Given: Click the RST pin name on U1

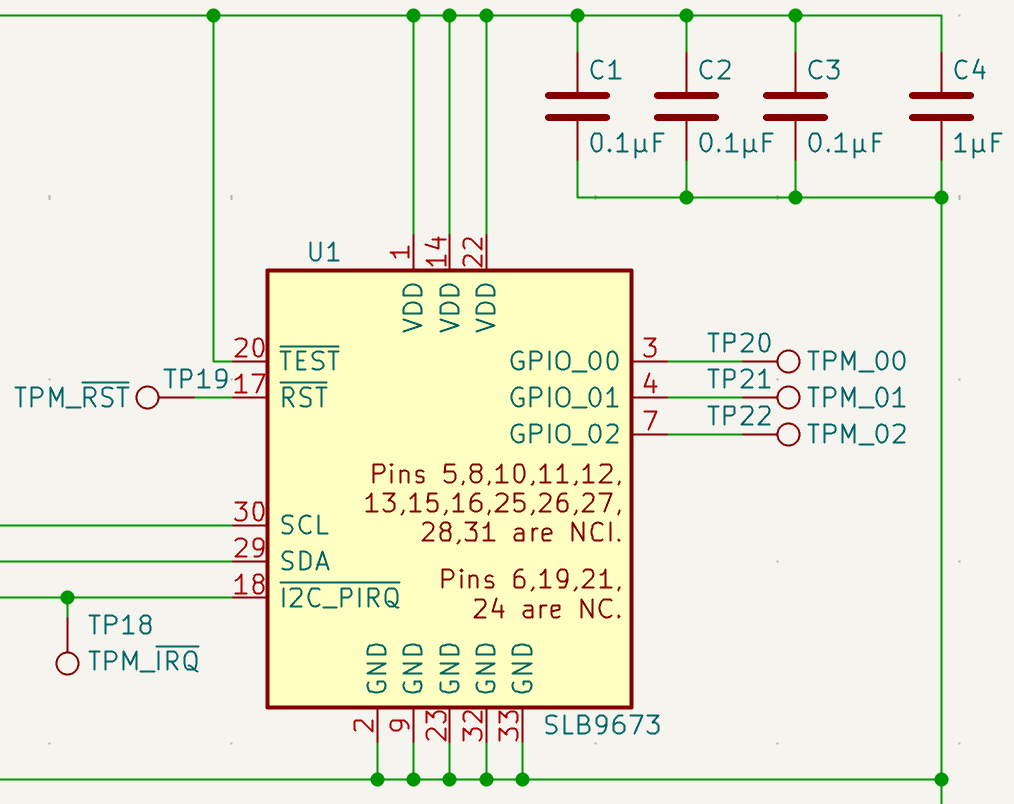Looking at the screenshot, I should click(x=304, y=395).
